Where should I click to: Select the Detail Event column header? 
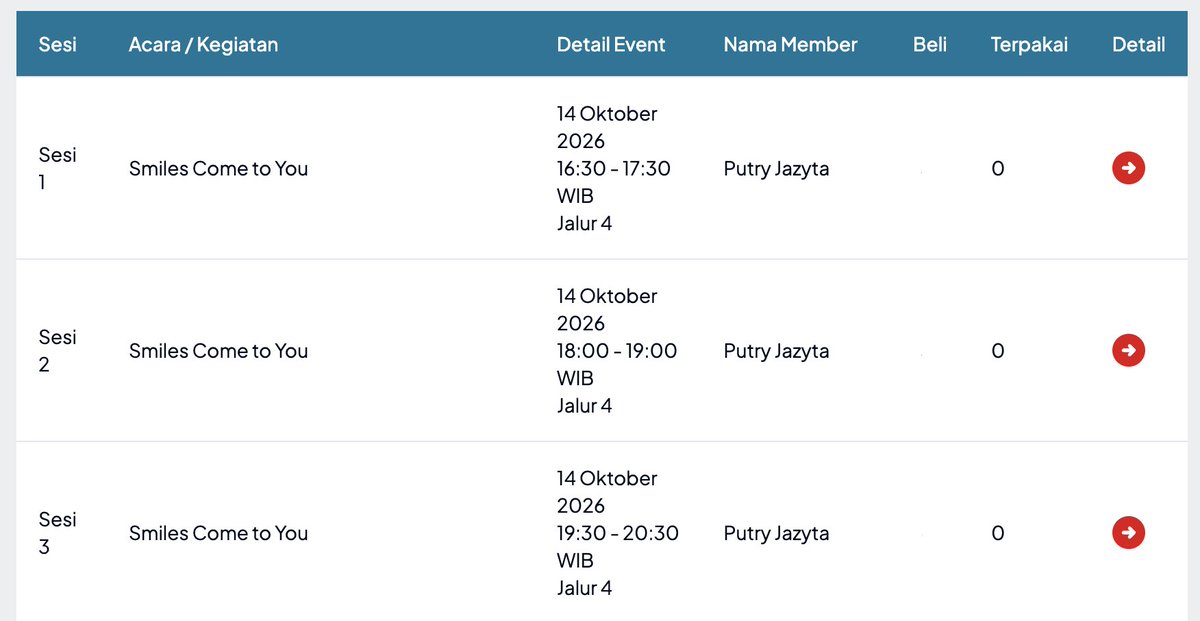pos(611,44)
